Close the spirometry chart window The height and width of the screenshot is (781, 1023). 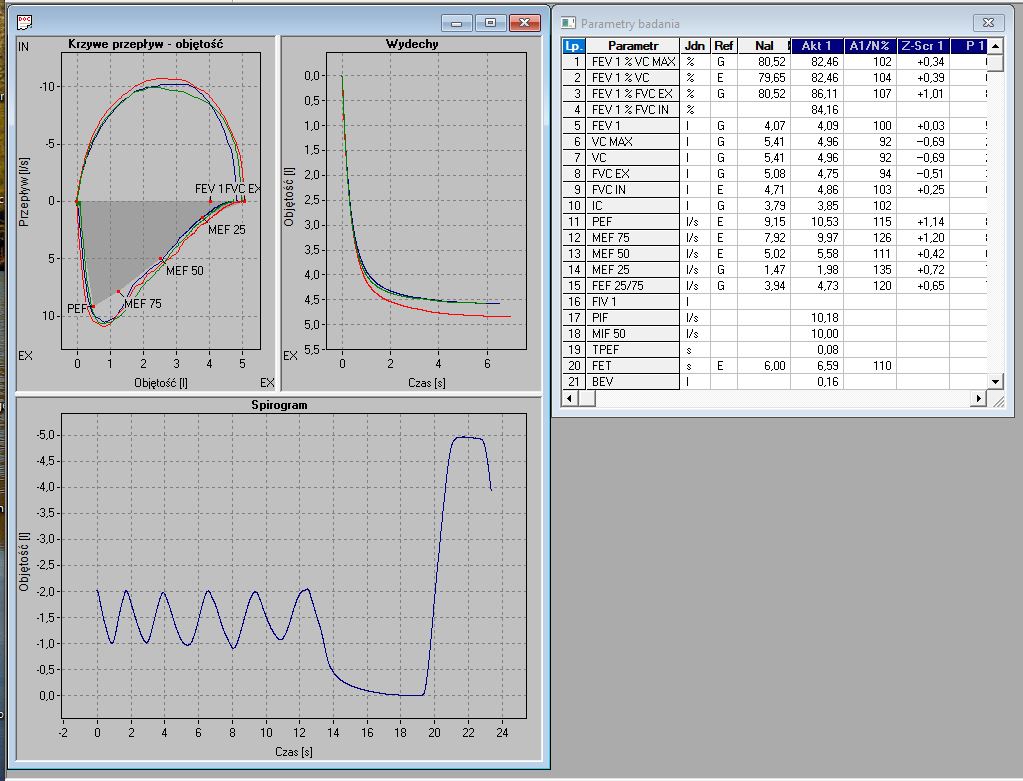pyautogui.click(x=525, y=23)
